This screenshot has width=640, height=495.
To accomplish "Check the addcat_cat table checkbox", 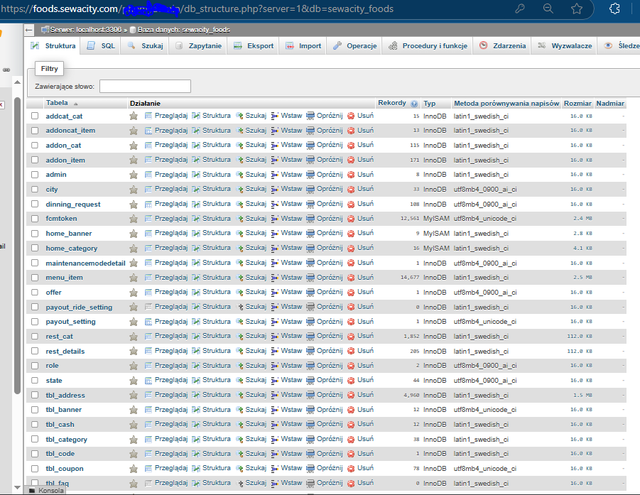I will [x=35, y=116].
